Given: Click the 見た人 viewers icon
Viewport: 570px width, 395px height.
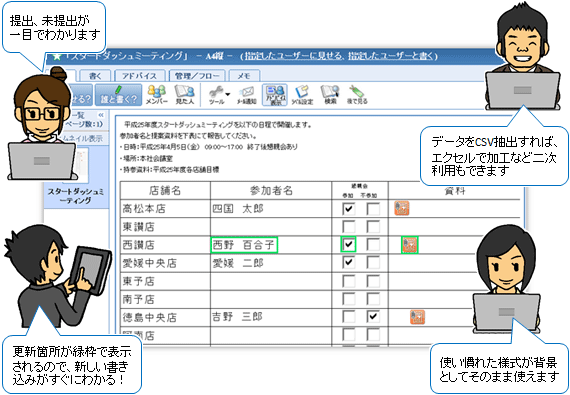Looking at the screenshot, I should click(x=185, y=94).
